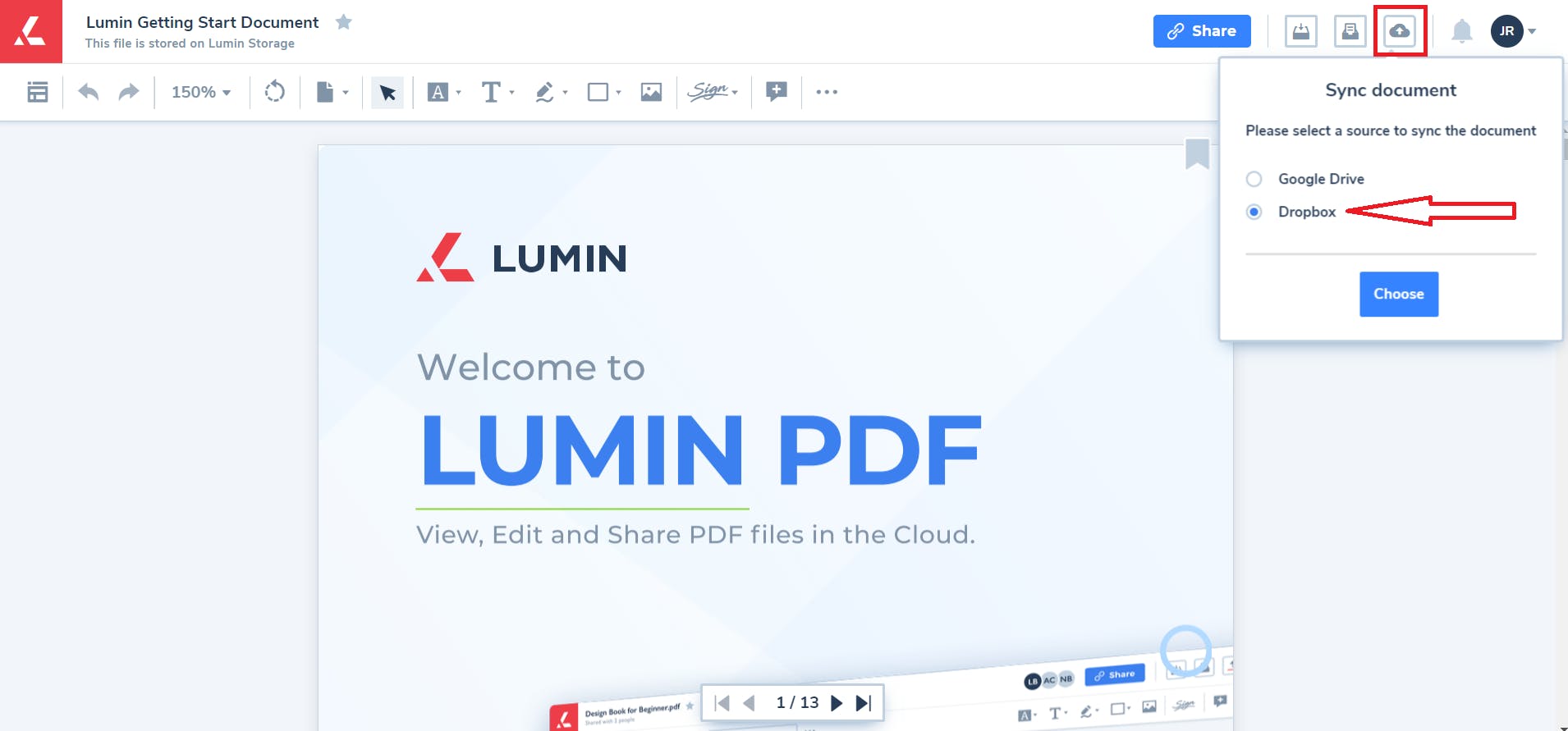
Task: Jump to the last page
Action: 864,703
